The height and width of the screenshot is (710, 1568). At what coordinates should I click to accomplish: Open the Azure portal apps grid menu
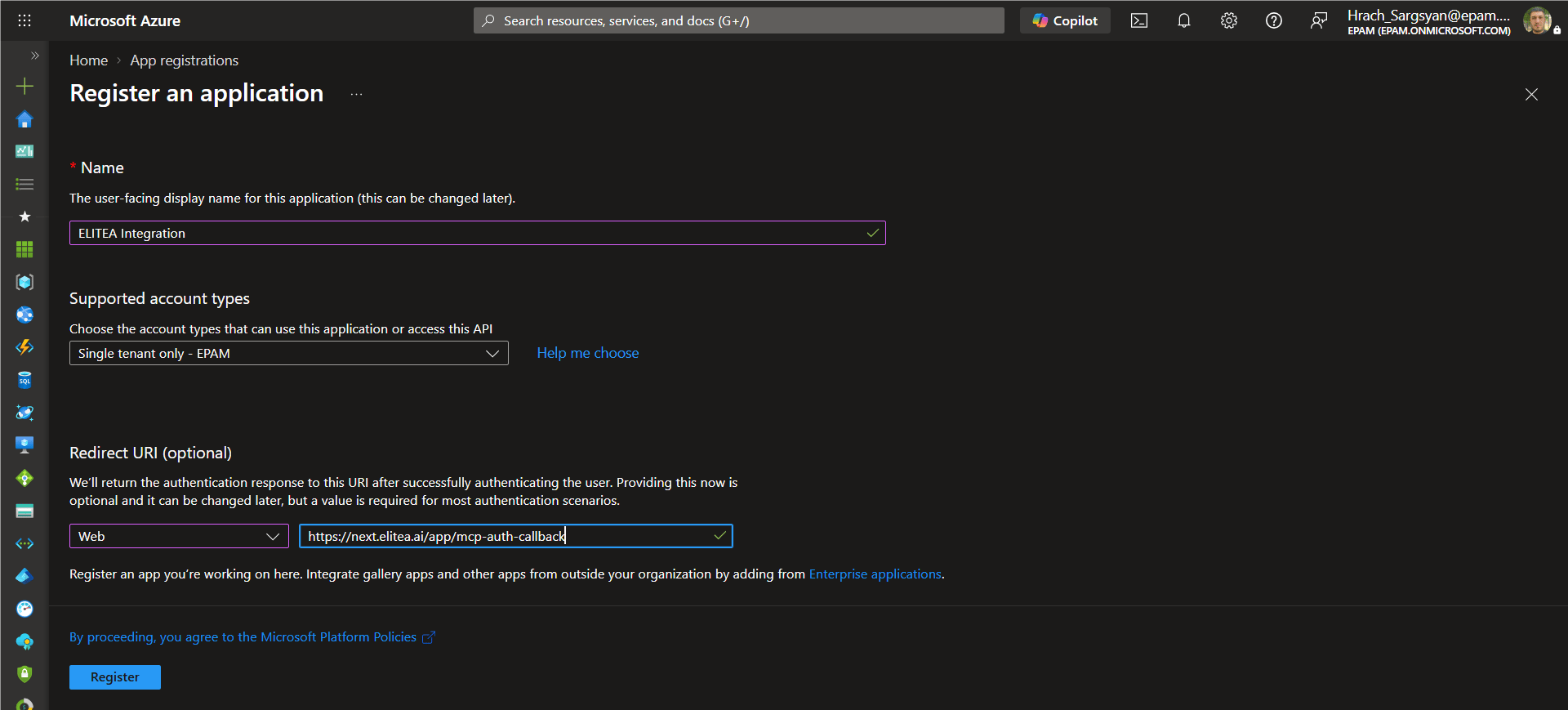coord(24,20)
